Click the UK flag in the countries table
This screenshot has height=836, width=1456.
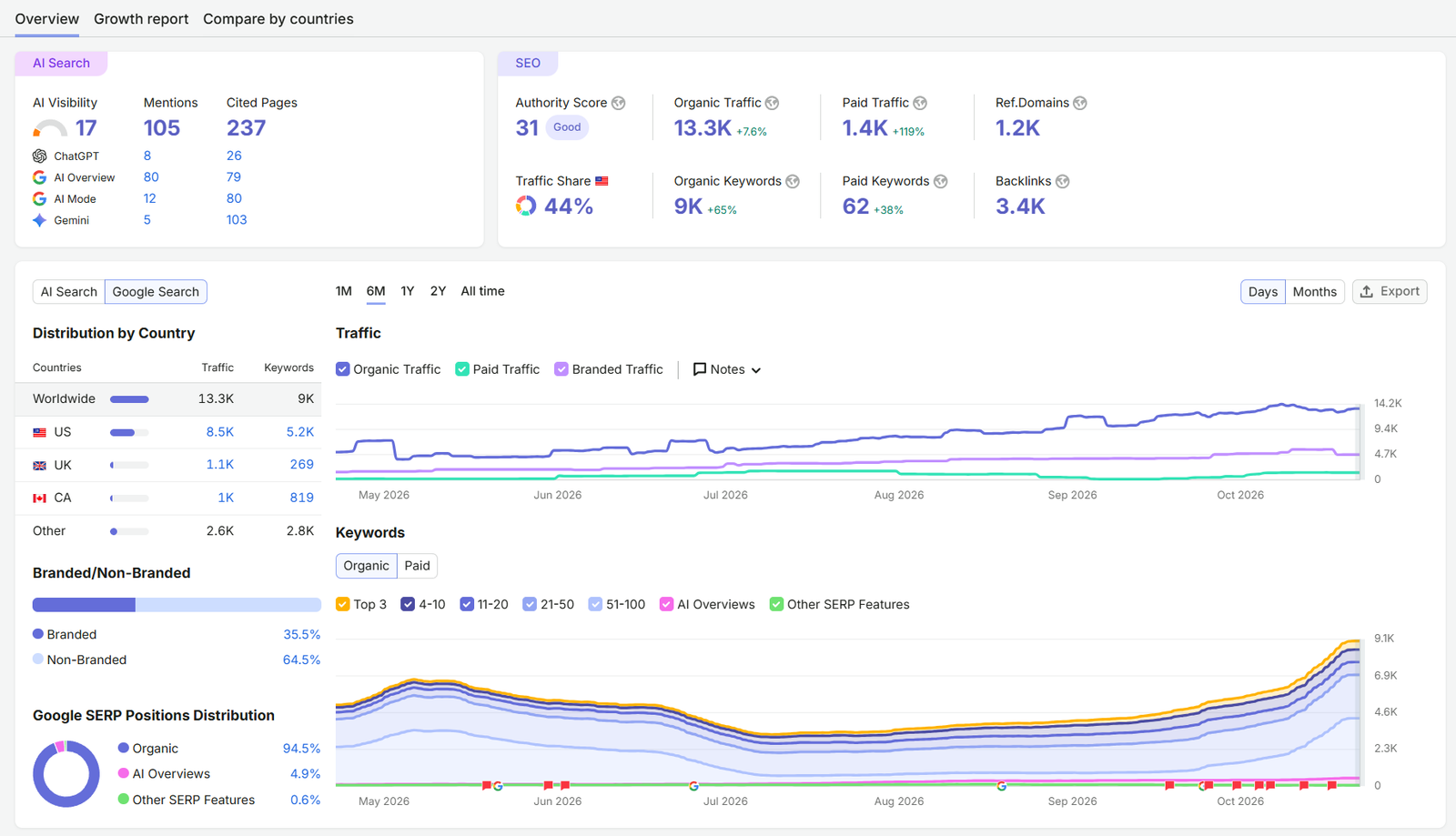pos(40,466)
